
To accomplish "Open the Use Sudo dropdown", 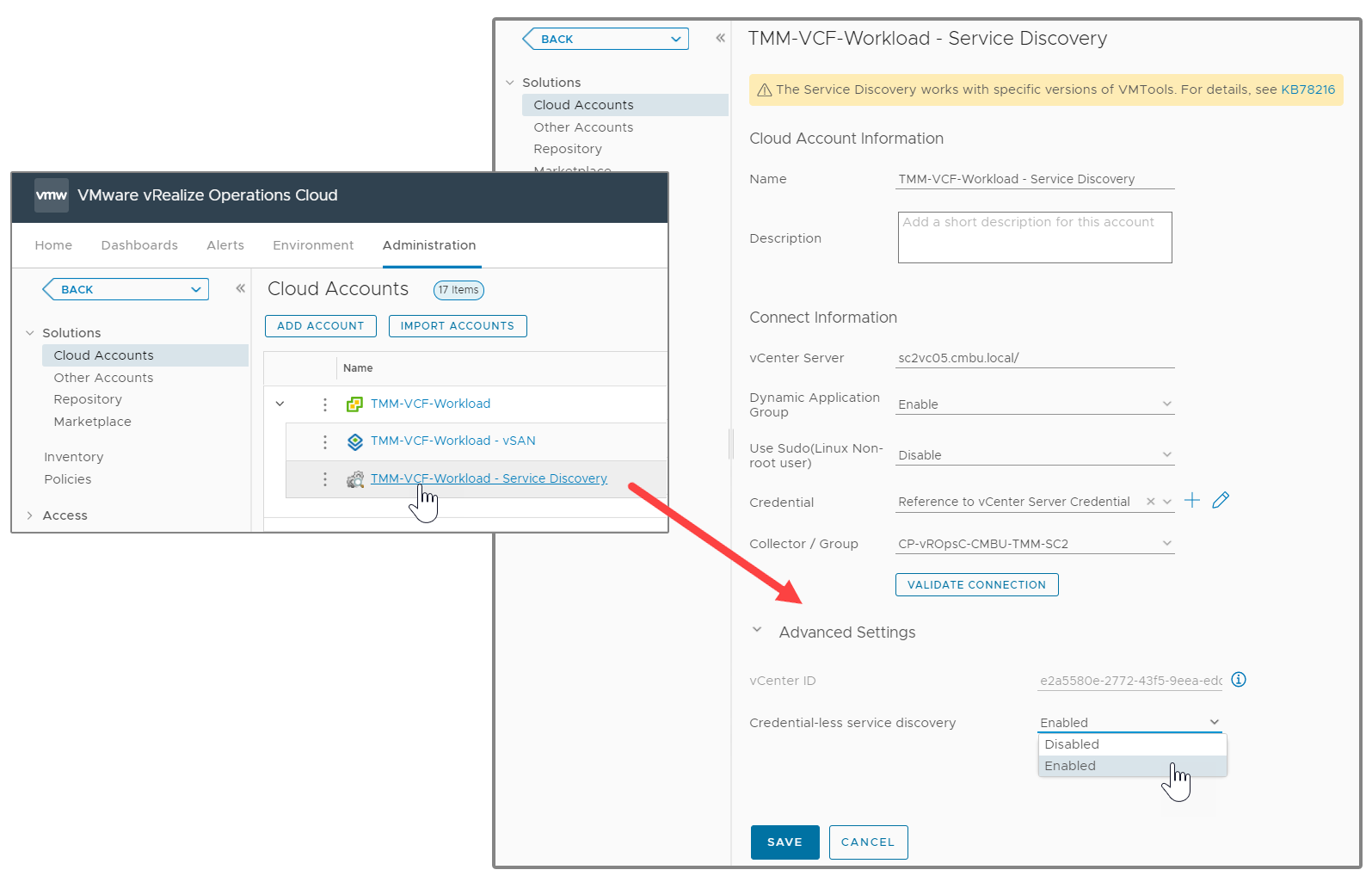I will tap(1035, 455).
